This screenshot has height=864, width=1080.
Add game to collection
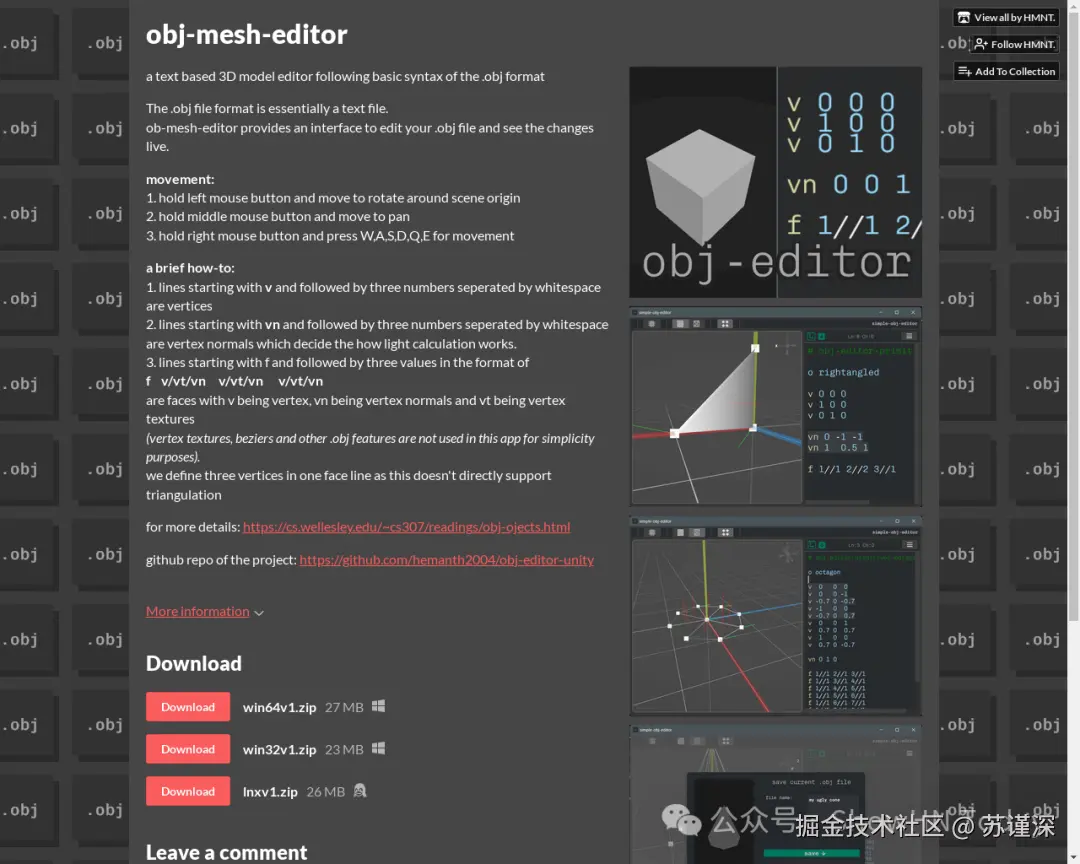point(1006,71)
